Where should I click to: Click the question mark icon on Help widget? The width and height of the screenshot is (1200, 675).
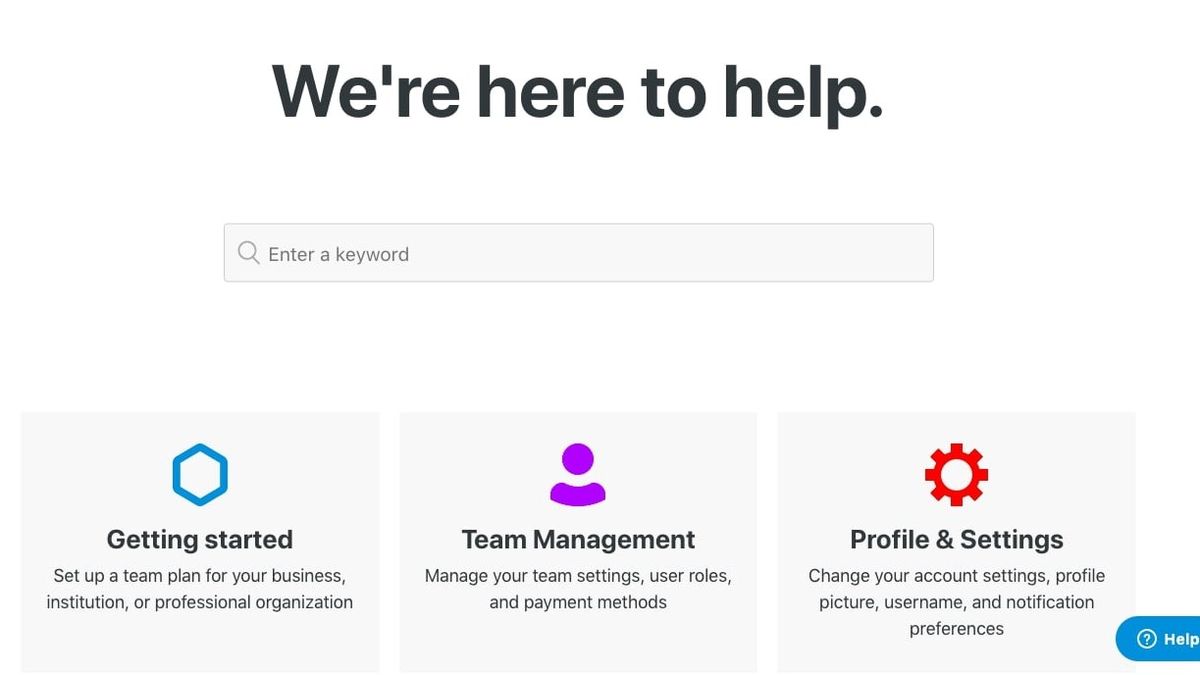pyautogui.click(x=1147, y=639)
